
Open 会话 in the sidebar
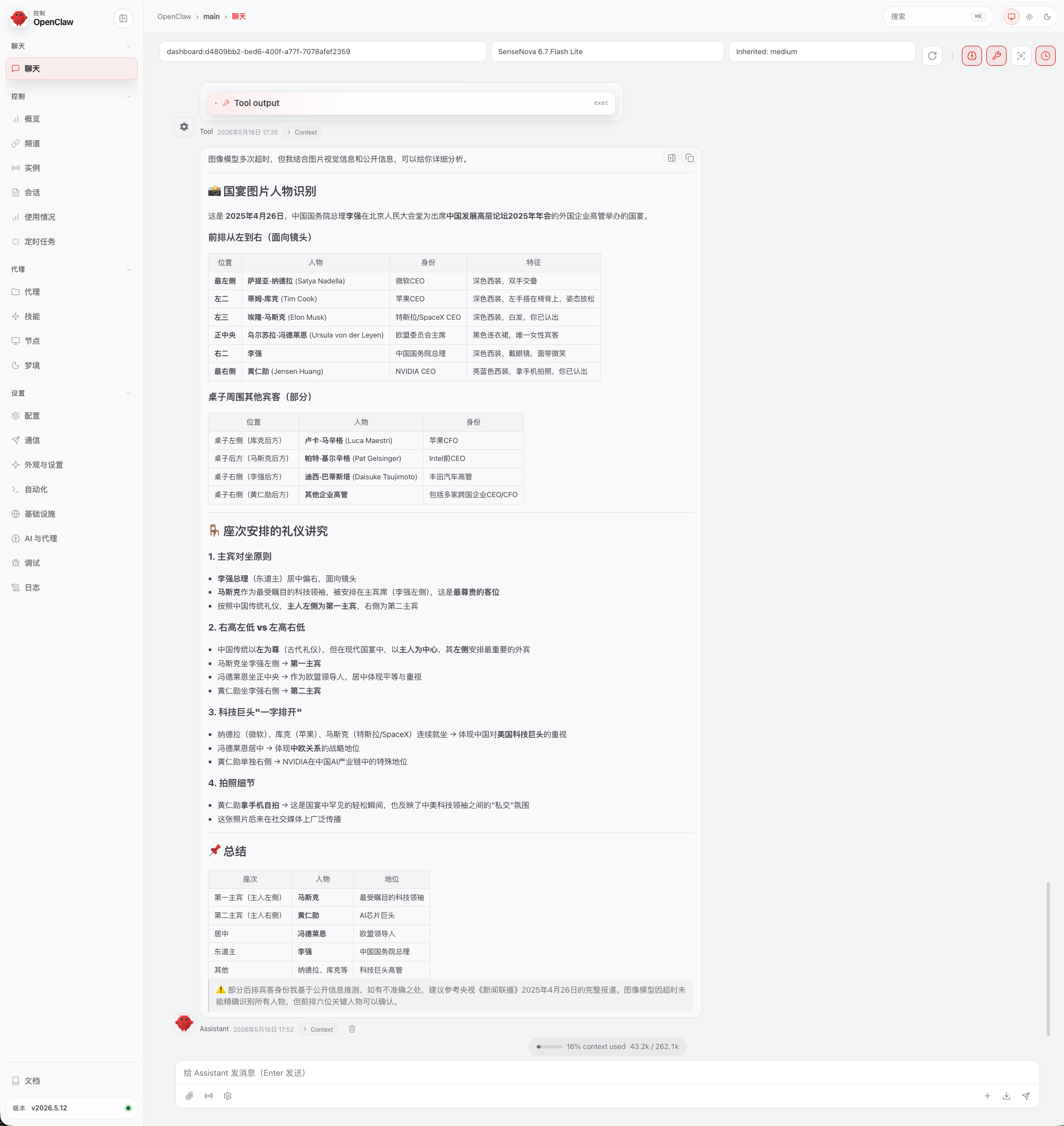(x=71, y=193)
